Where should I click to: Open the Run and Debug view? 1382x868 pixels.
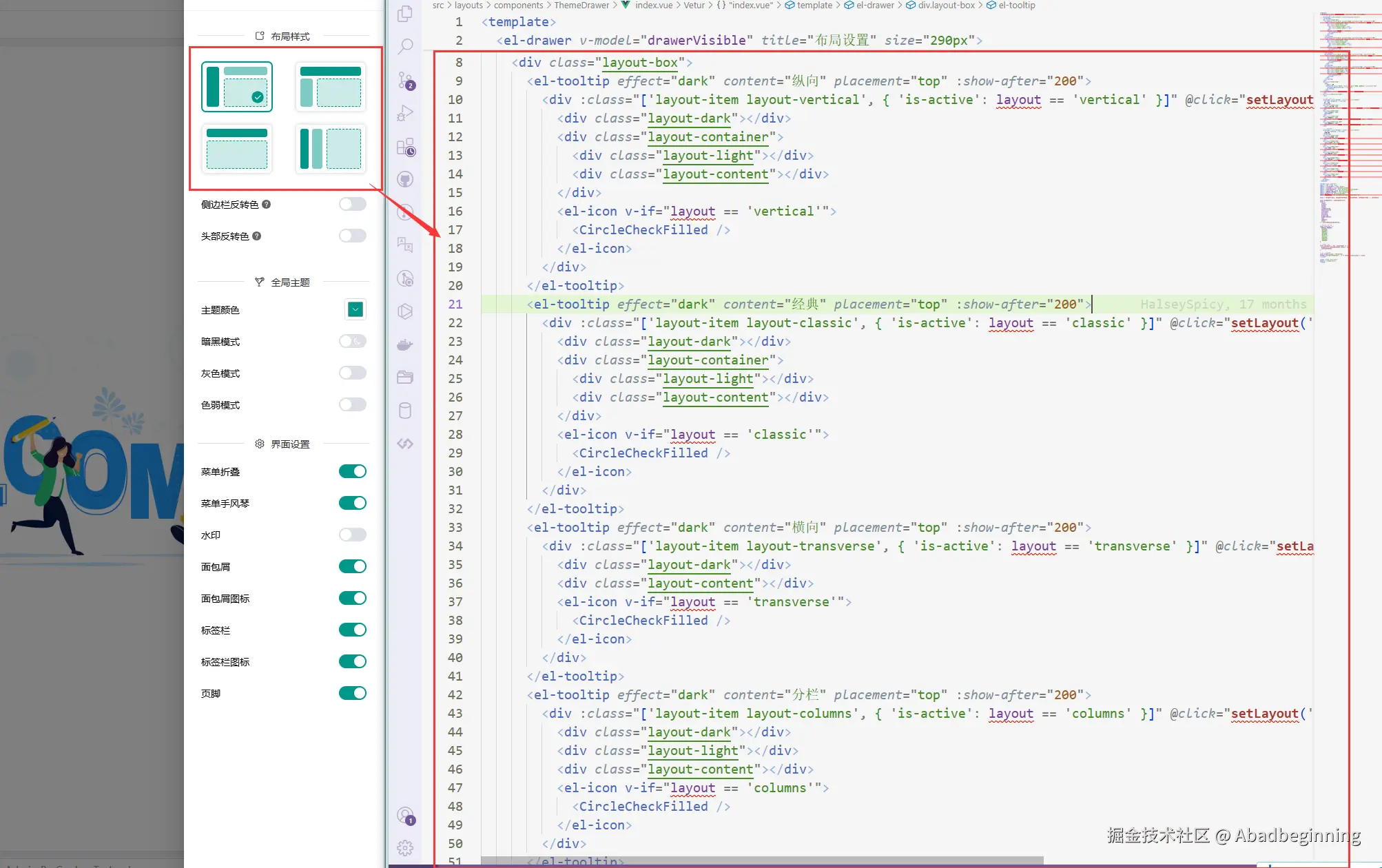(405, 113)
